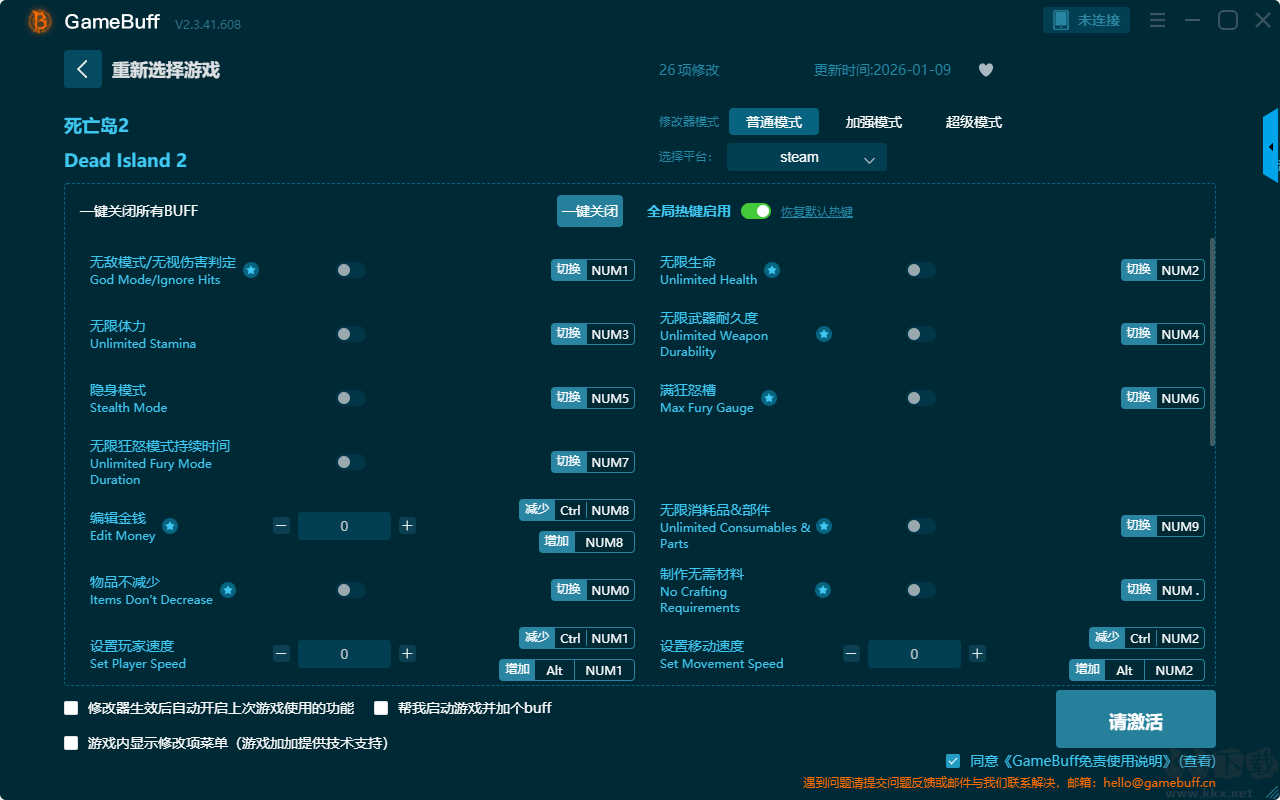
Task: Click the star icon next to Edit Money
Action: click(x=170, y=526)
